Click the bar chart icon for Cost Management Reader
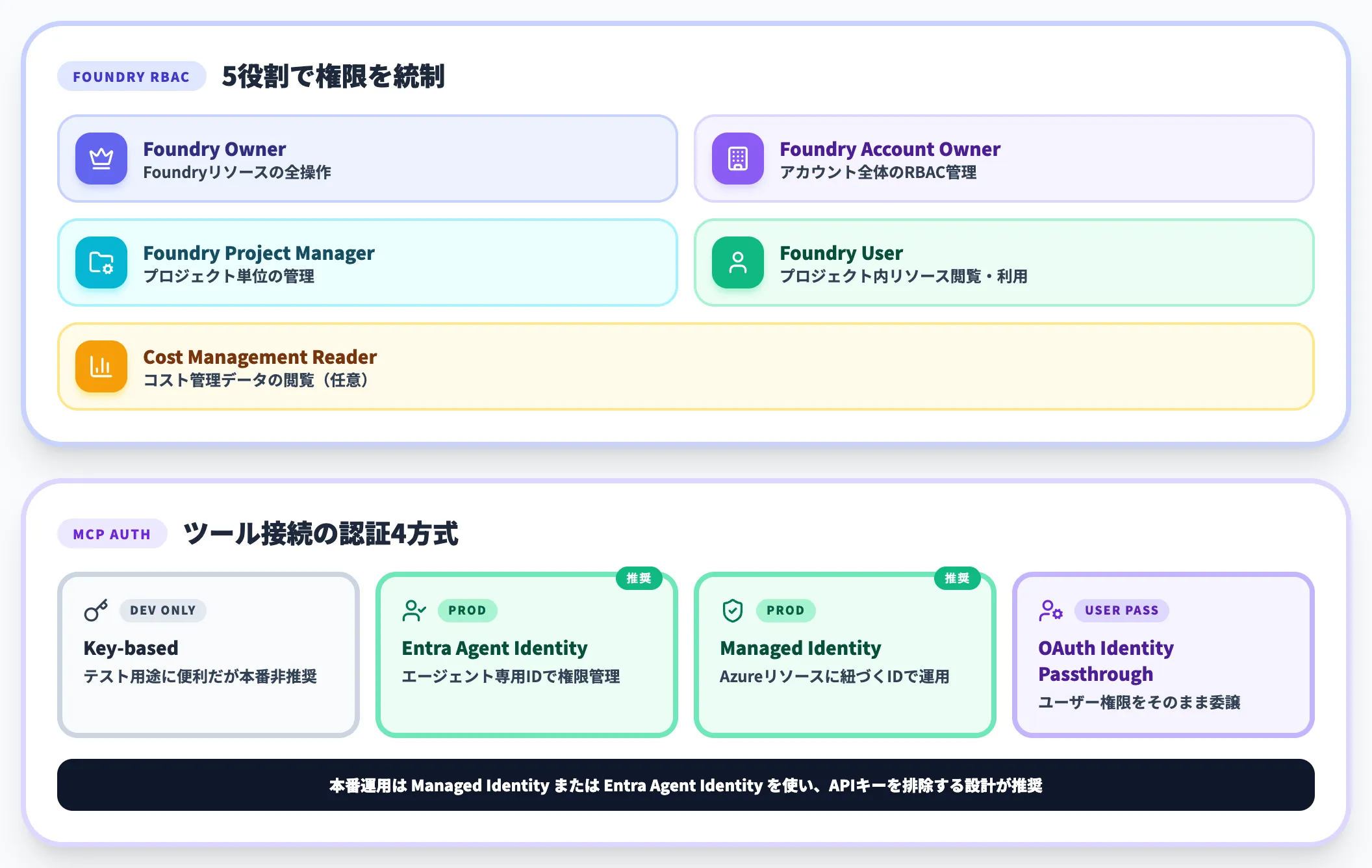Viewport: 1372px width, 868px height. [101, 366]
